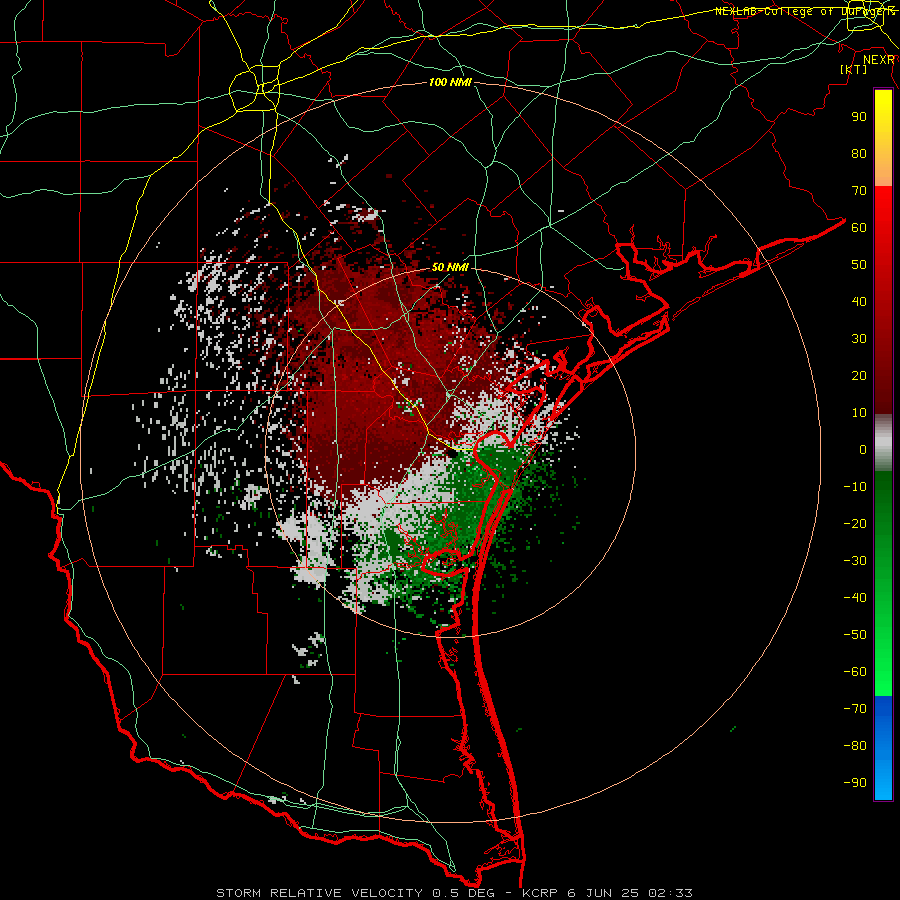Click the -40 scale value

click(x=855, y=598)
